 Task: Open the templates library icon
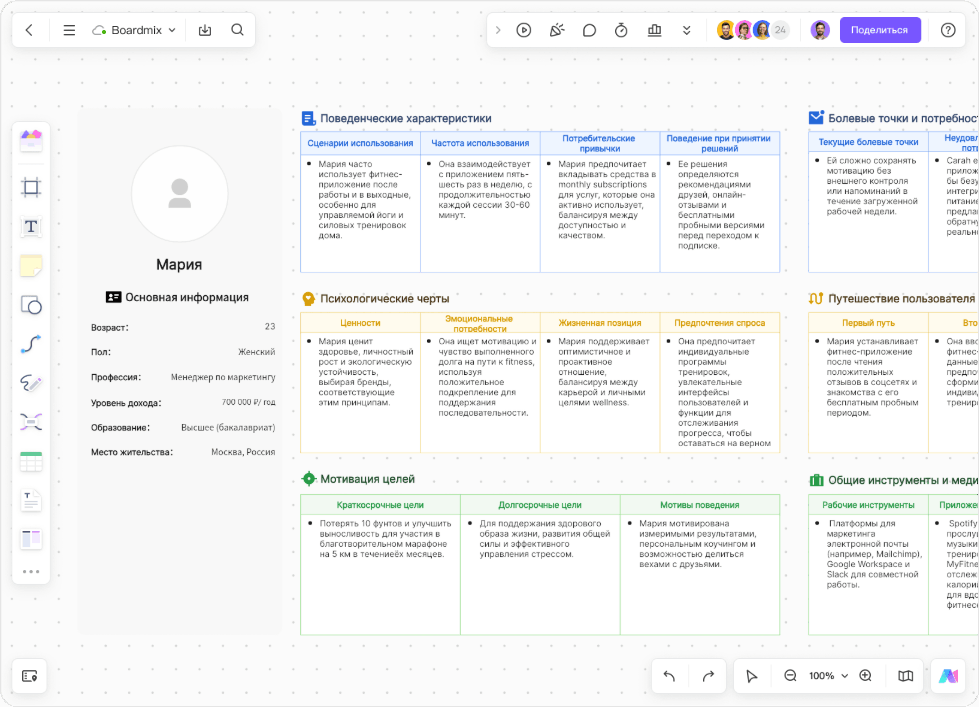tap(31, 141)
